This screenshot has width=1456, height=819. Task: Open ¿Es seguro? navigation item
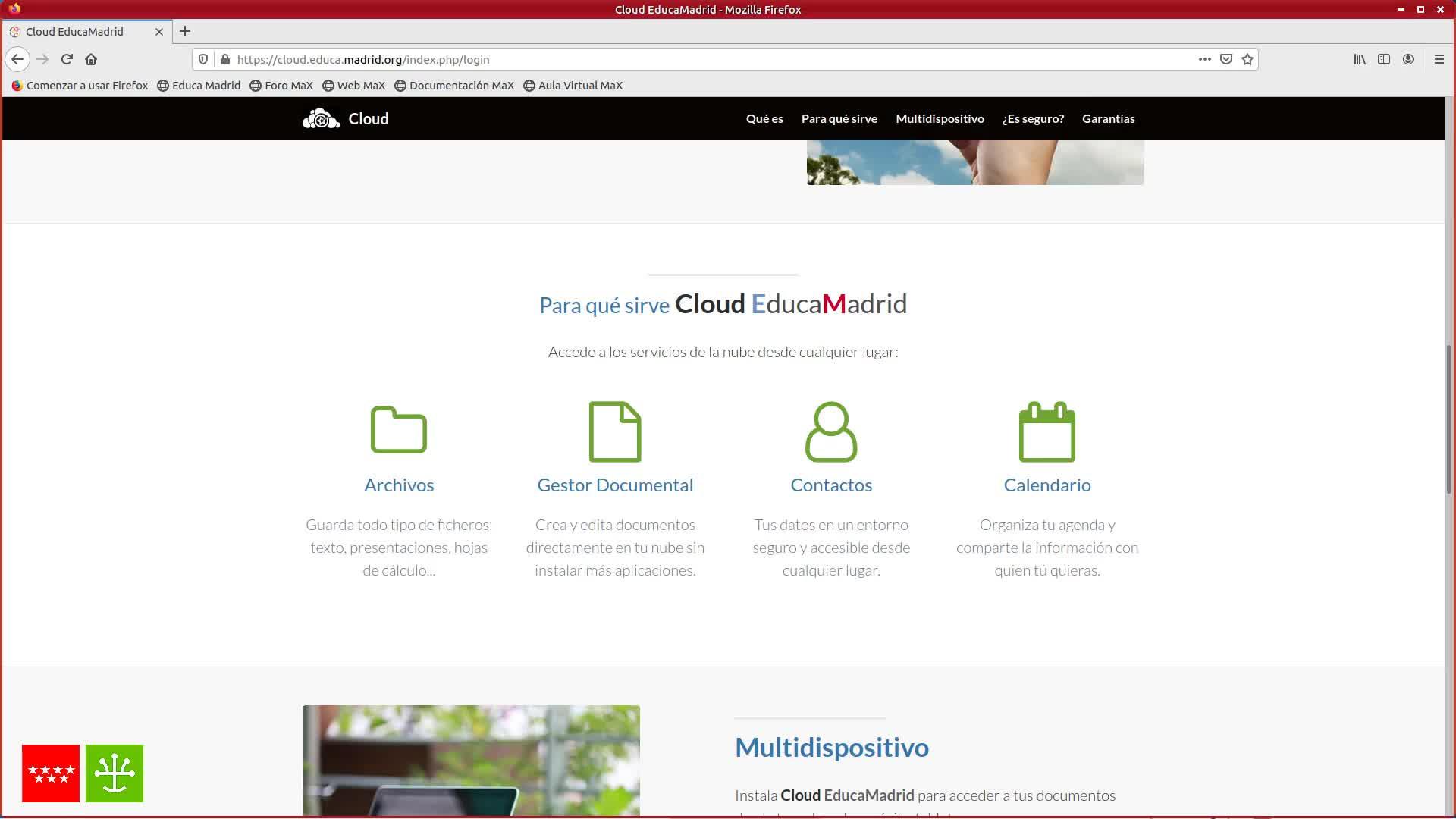click(1033, 119)
